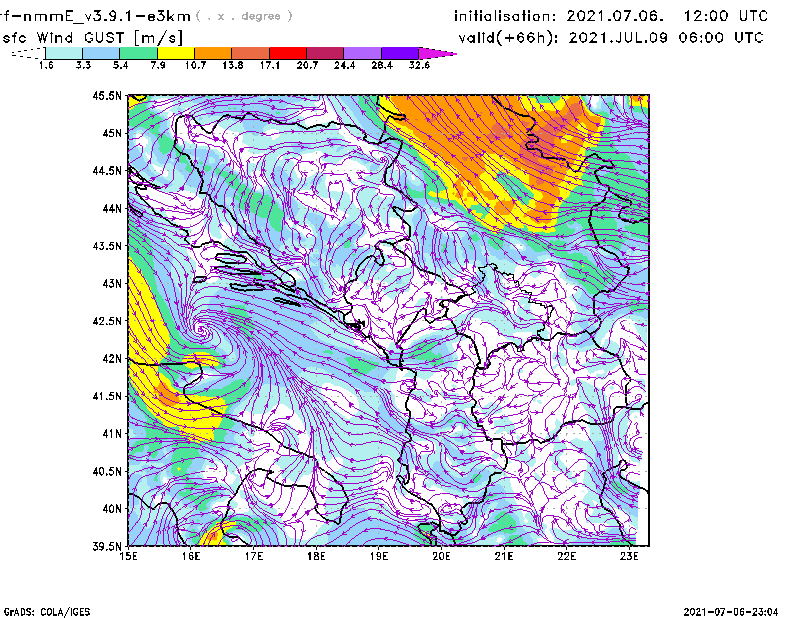Click the 39.5N latitude label
The height and width of the screenshot is (618, 800).
[107, 546]
